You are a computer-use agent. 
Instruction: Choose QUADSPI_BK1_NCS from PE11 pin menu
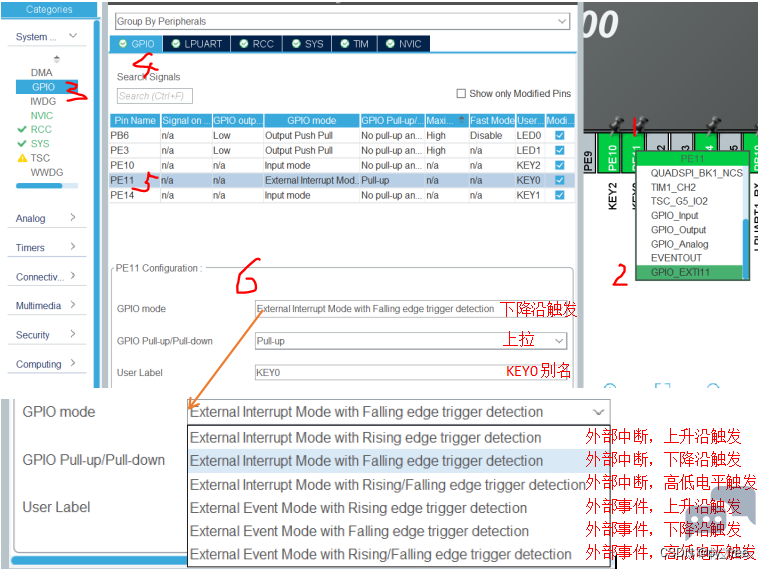tap(696, 173)
